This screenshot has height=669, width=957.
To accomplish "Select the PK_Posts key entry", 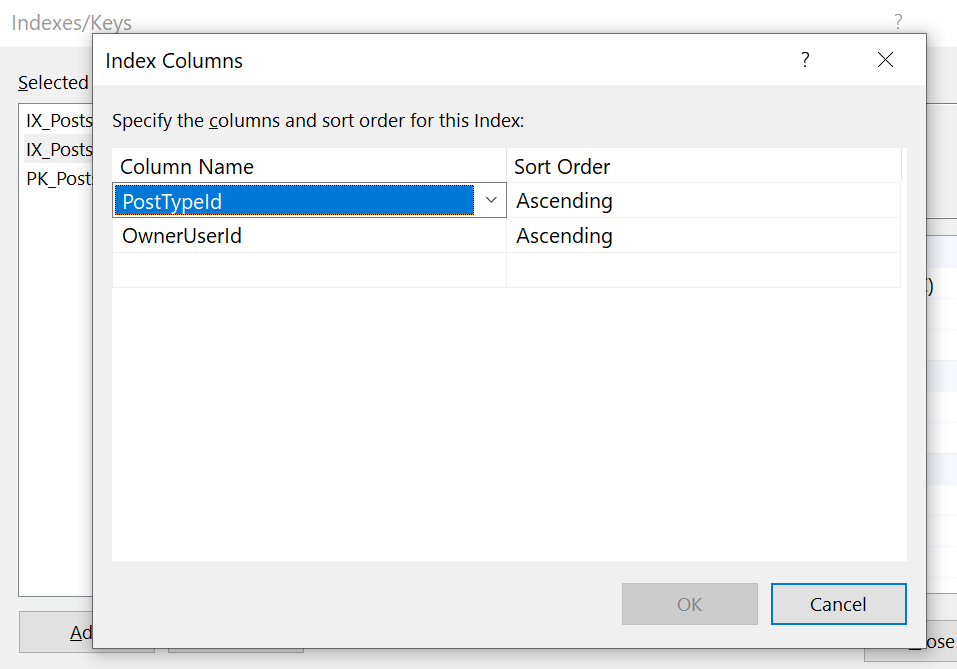I will pyautogui.click(x=58, y=179).
